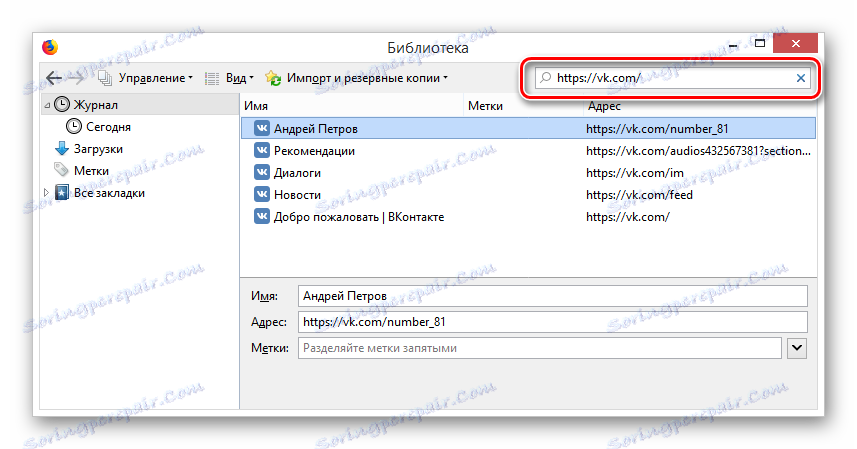Click the https://vk.com/ address in last row

627,217
